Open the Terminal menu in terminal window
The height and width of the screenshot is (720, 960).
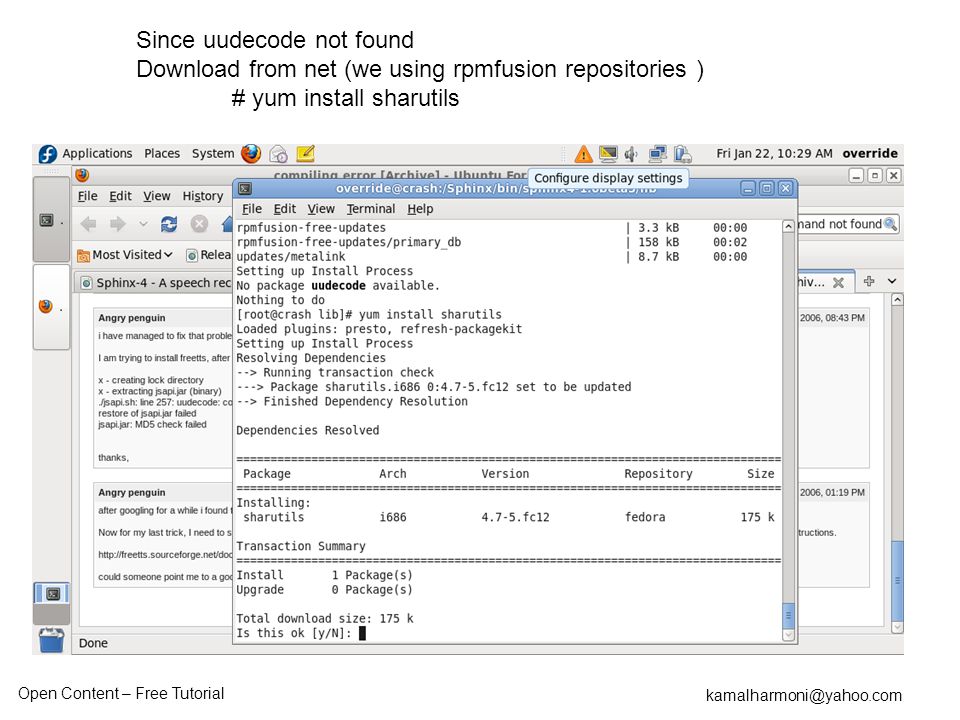tap(371, 209)
